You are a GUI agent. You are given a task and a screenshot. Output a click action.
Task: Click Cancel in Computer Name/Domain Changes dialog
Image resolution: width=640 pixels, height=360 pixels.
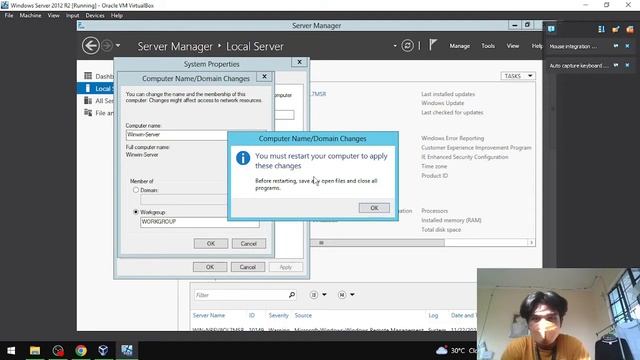pyautogui.click(x=249, y=243)
